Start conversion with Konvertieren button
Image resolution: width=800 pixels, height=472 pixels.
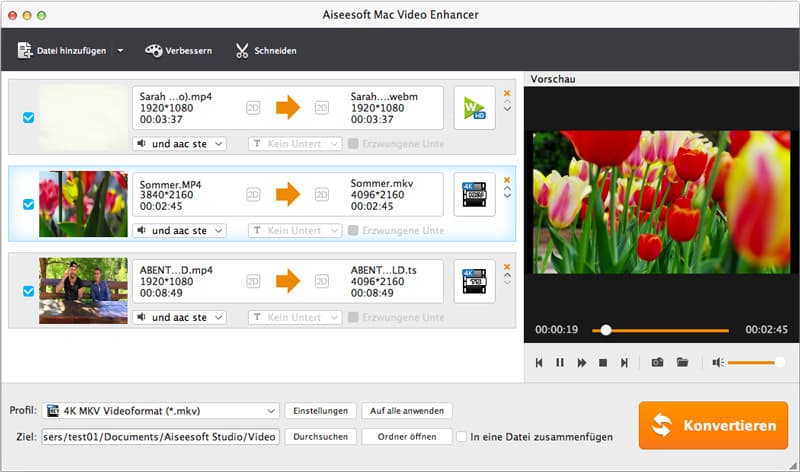[713, 426]
